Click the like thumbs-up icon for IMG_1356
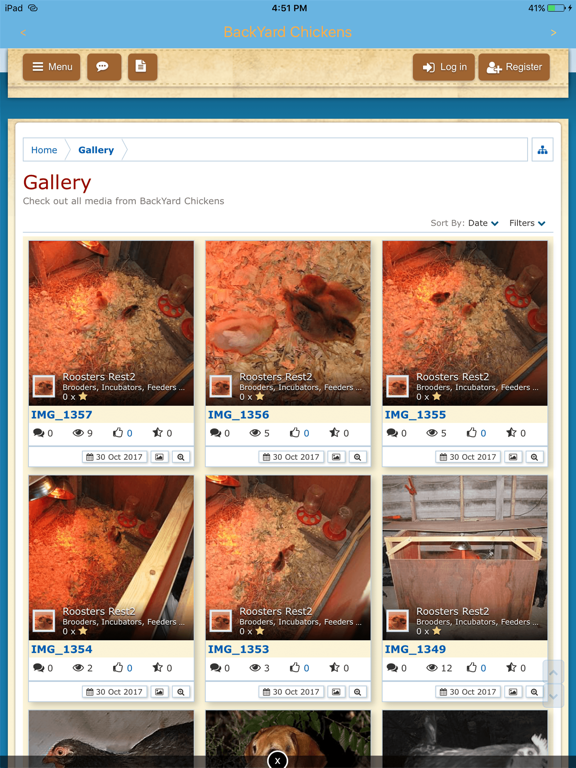This screenshot has height=768, width=576. click(x=295, y=432)
